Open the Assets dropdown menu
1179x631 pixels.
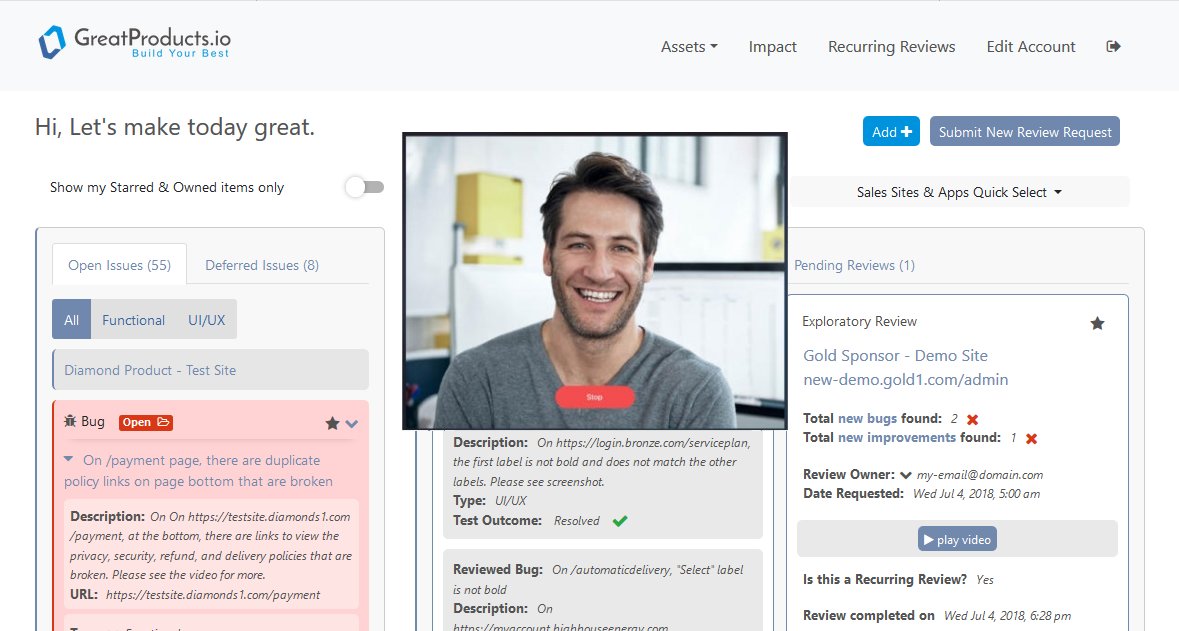click(689, 47)
